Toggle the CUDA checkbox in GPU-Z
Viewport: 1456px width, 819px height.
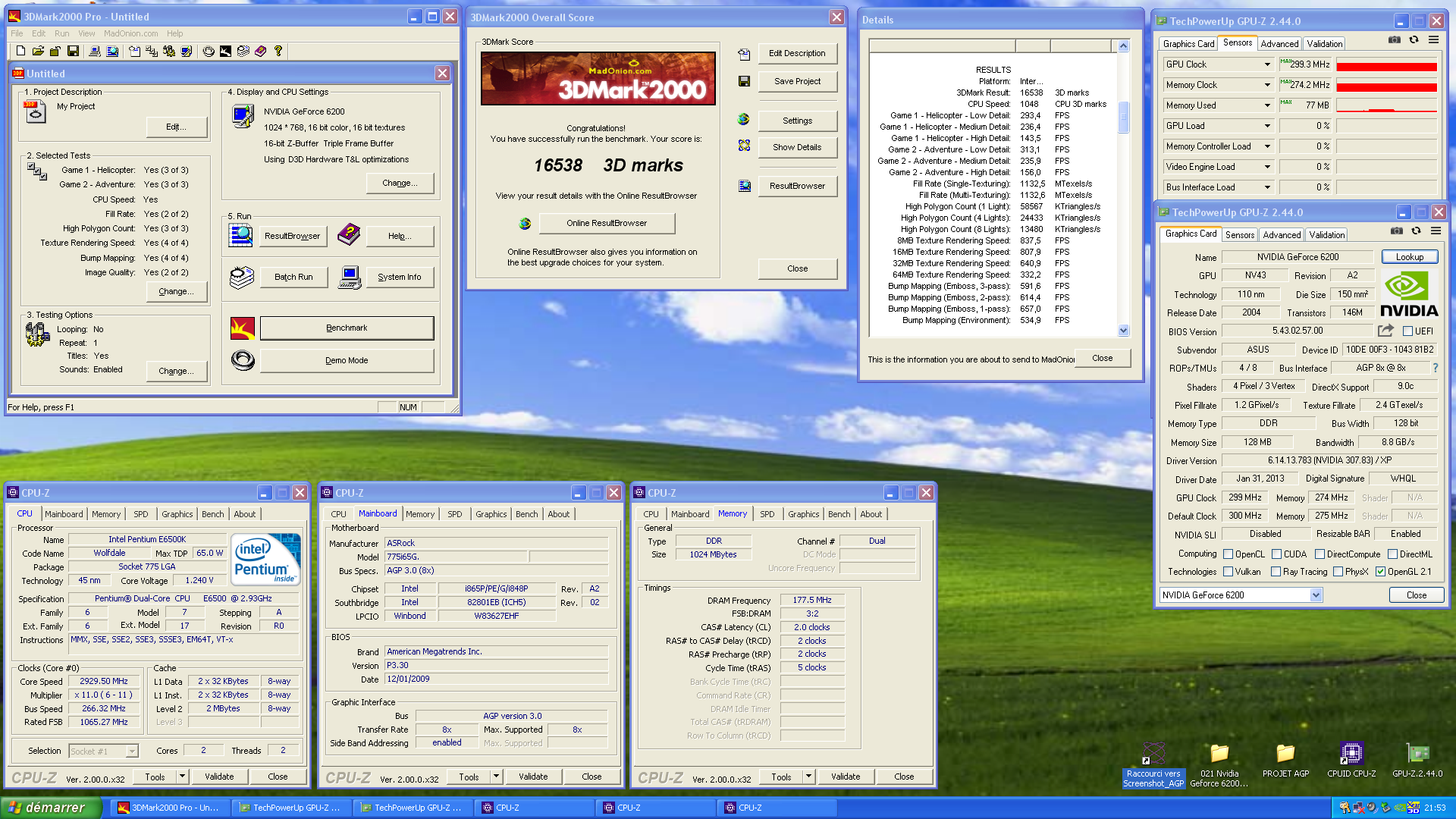point(1276,554)
